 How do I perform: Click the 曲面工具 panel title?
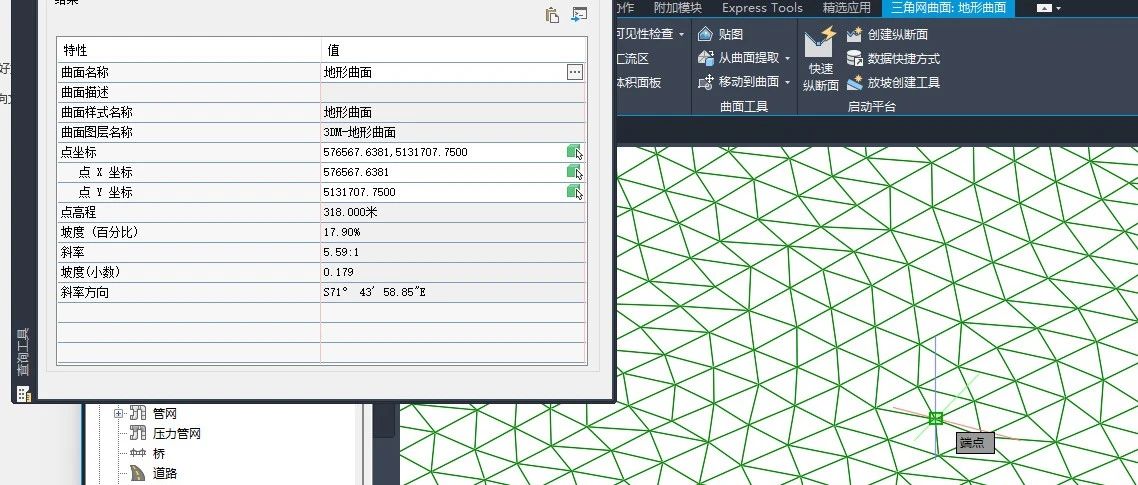[x=744, y=106]
